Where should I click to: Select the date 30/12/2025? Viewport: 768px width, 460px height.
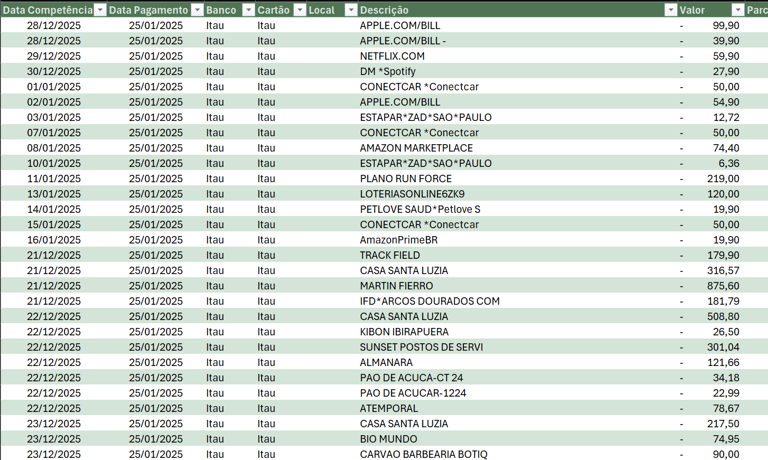(x=53, y=72)
